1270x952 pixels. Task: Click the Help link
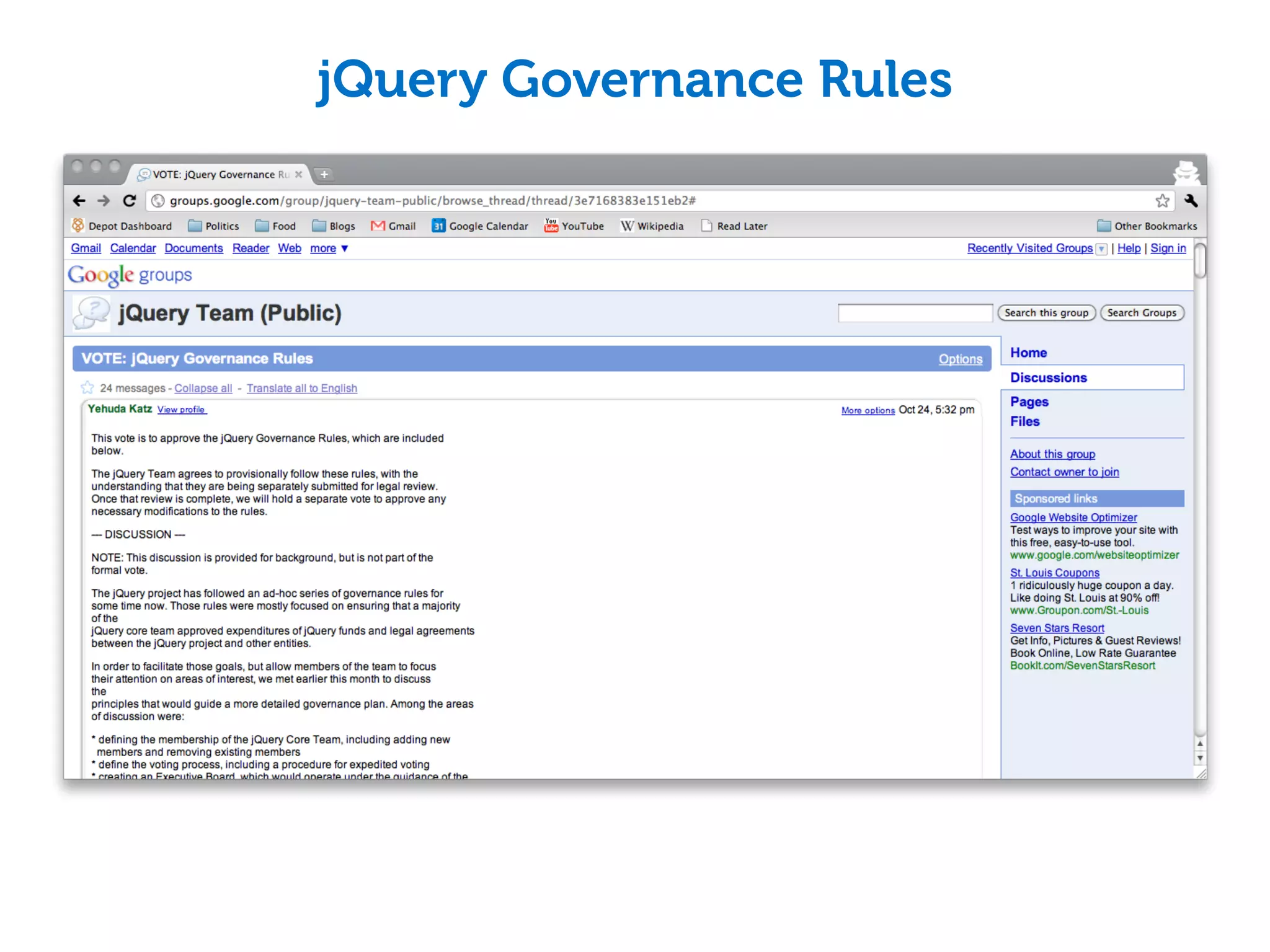click(x=1129, y=248)
